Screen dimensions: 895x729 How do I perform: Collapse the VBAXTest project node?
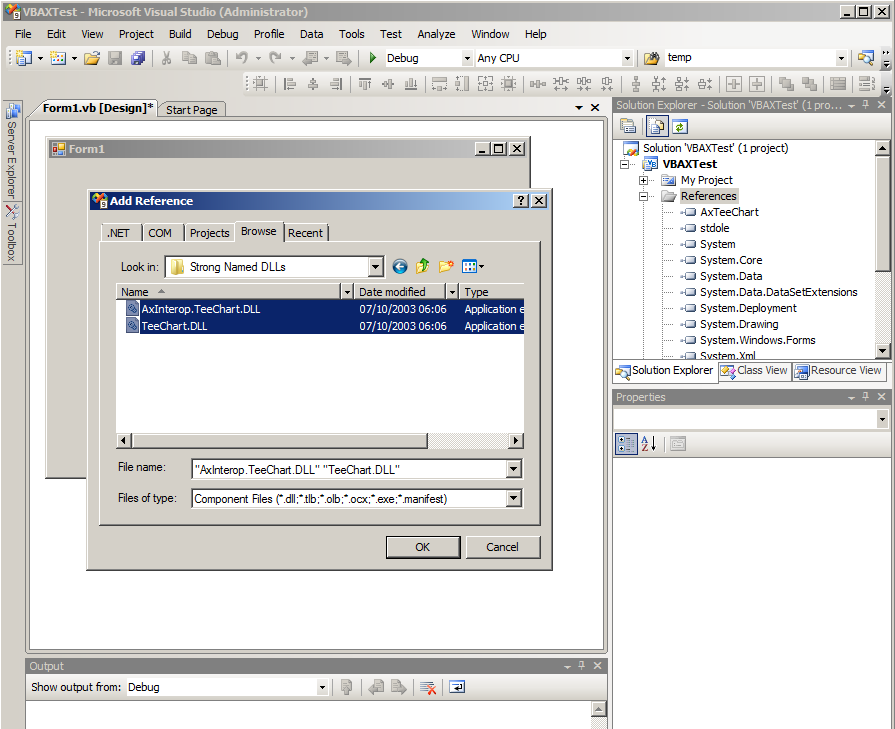point(624,164)
